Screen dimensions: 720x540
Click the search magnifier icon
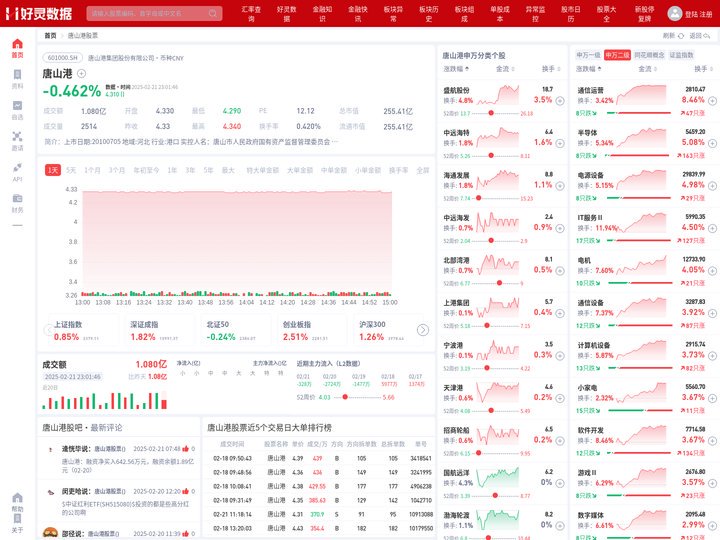coord(213,13)
